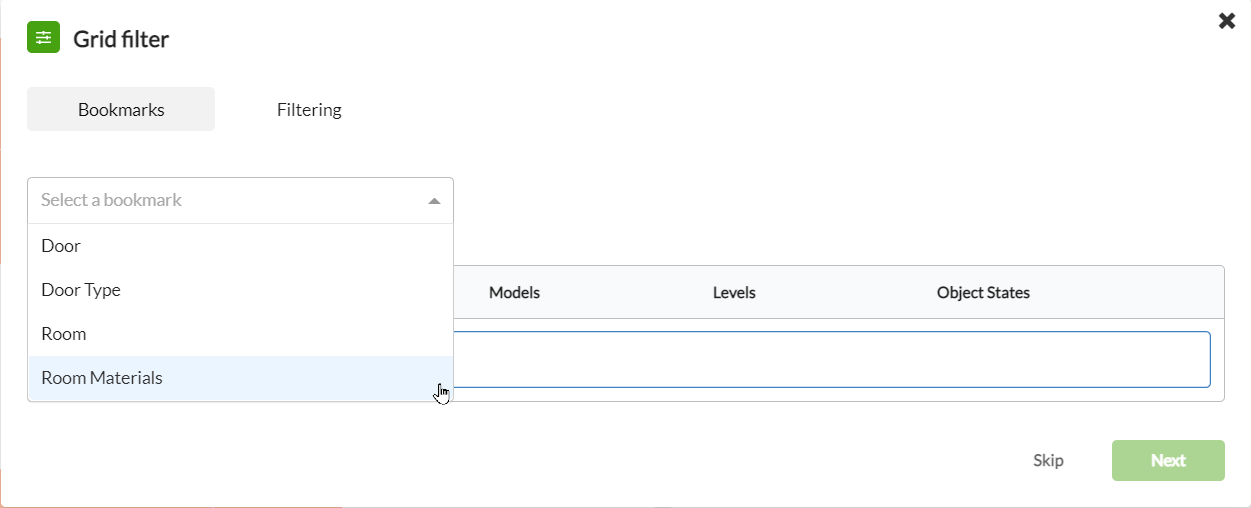
Task: Focus the filter text input field
Action: click(x=832, y=359)
